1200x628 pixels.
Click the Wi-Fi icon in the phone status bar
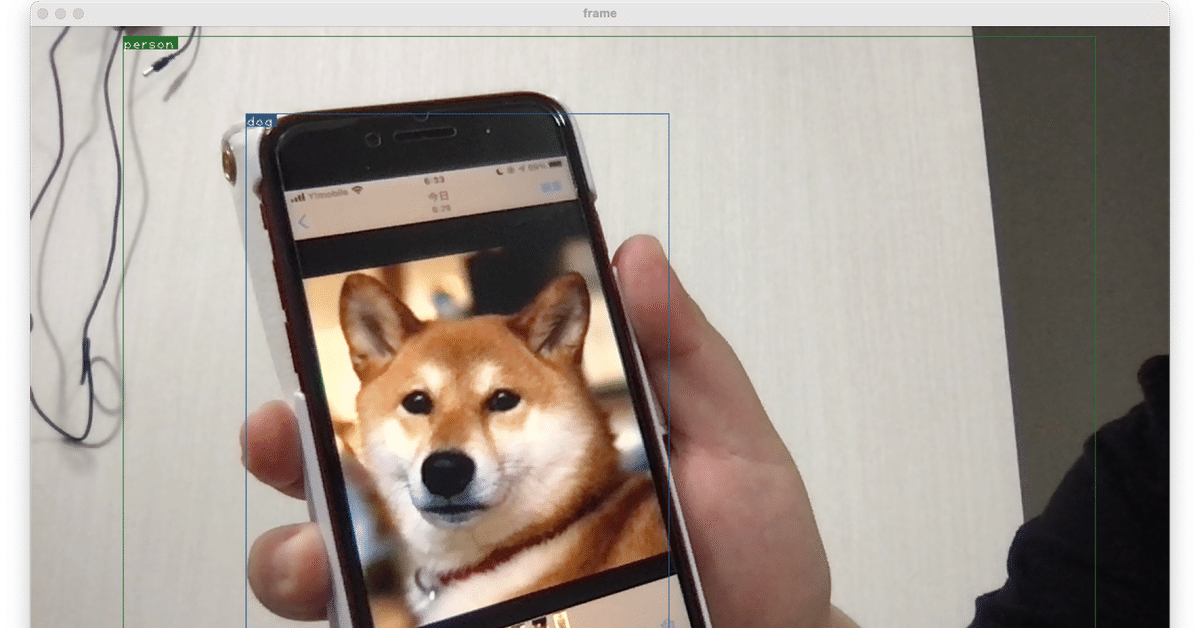pyautogui.click(x=357, y=190)
